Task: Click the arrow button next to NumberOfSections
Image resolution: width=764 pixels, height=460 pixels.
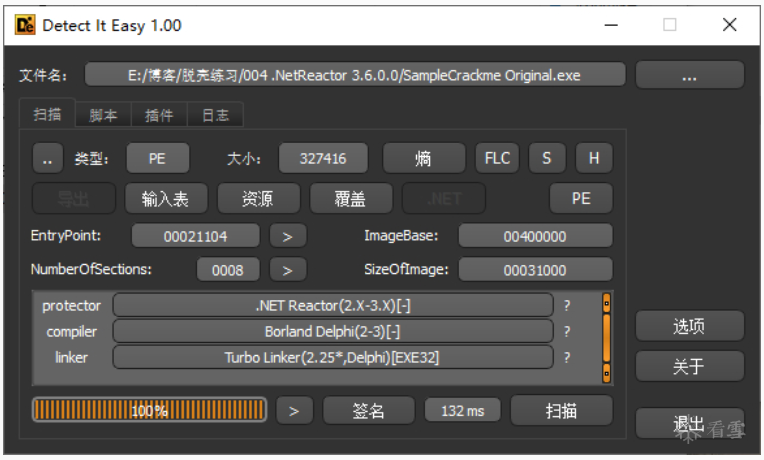Action: (288, 270)
